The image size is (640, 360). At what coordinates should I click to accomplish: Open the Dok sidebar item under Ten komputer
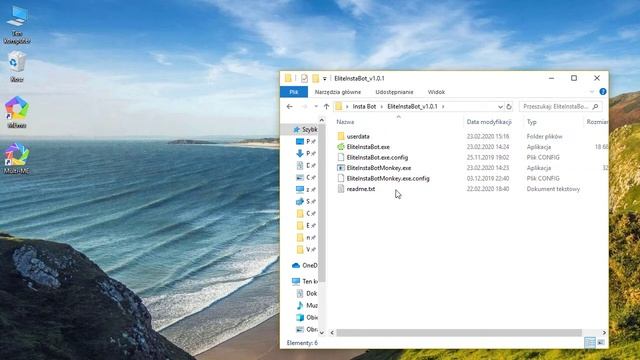[x=306, y=293]
